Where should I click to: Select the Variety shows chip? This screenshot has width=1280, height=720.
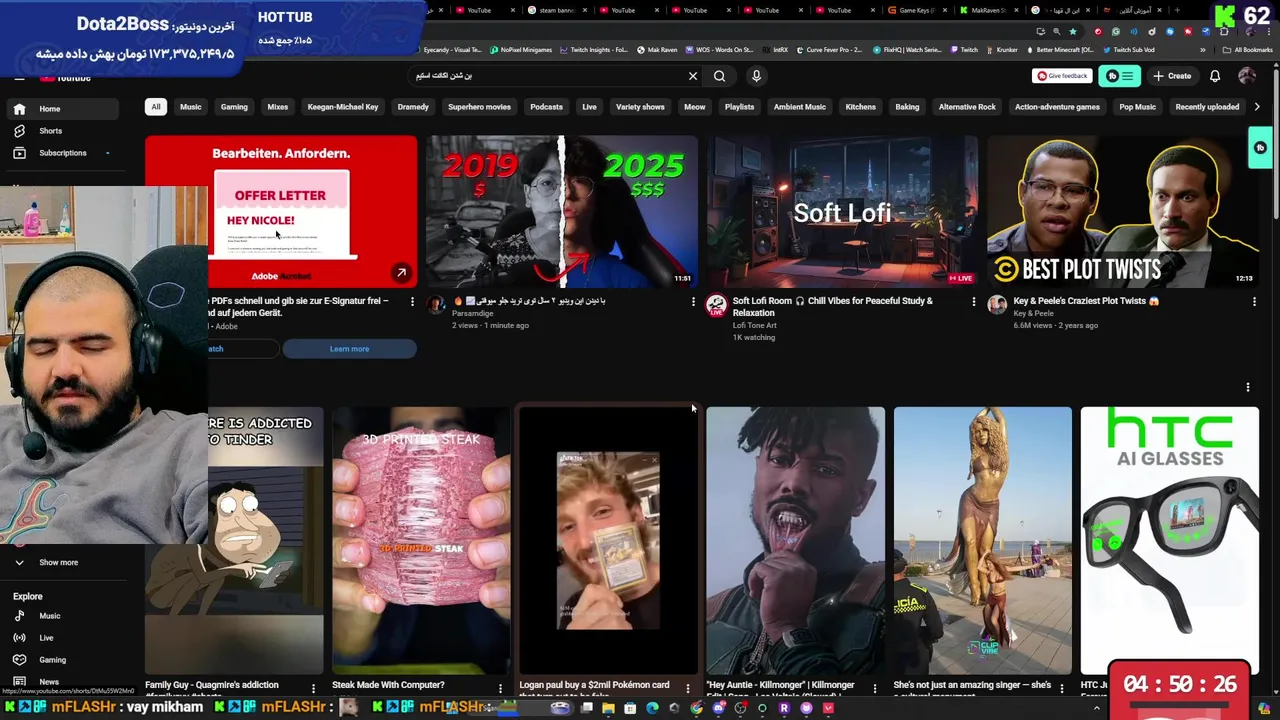(640, 107)
